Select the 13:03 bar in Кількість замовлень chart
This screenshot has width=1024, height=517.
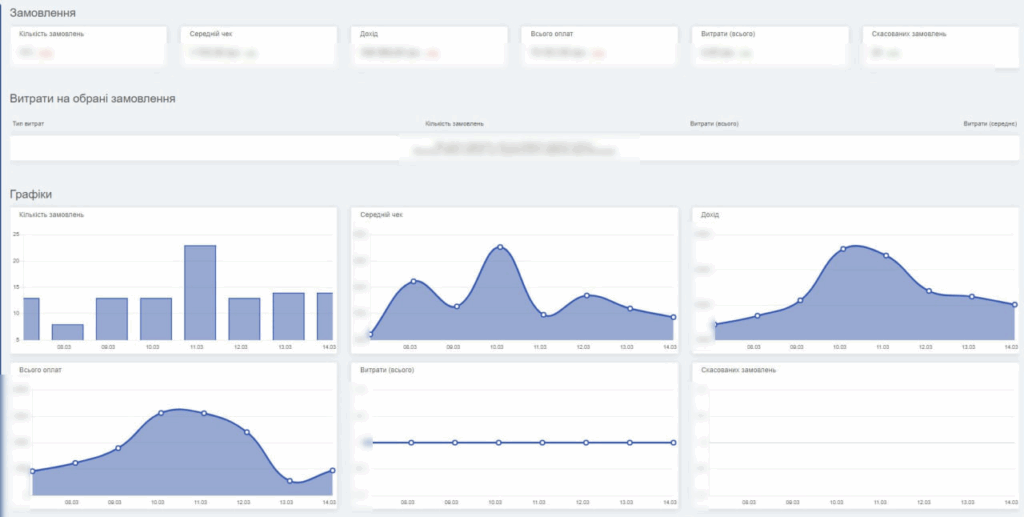pyautogui.click(x=288, y=316)
